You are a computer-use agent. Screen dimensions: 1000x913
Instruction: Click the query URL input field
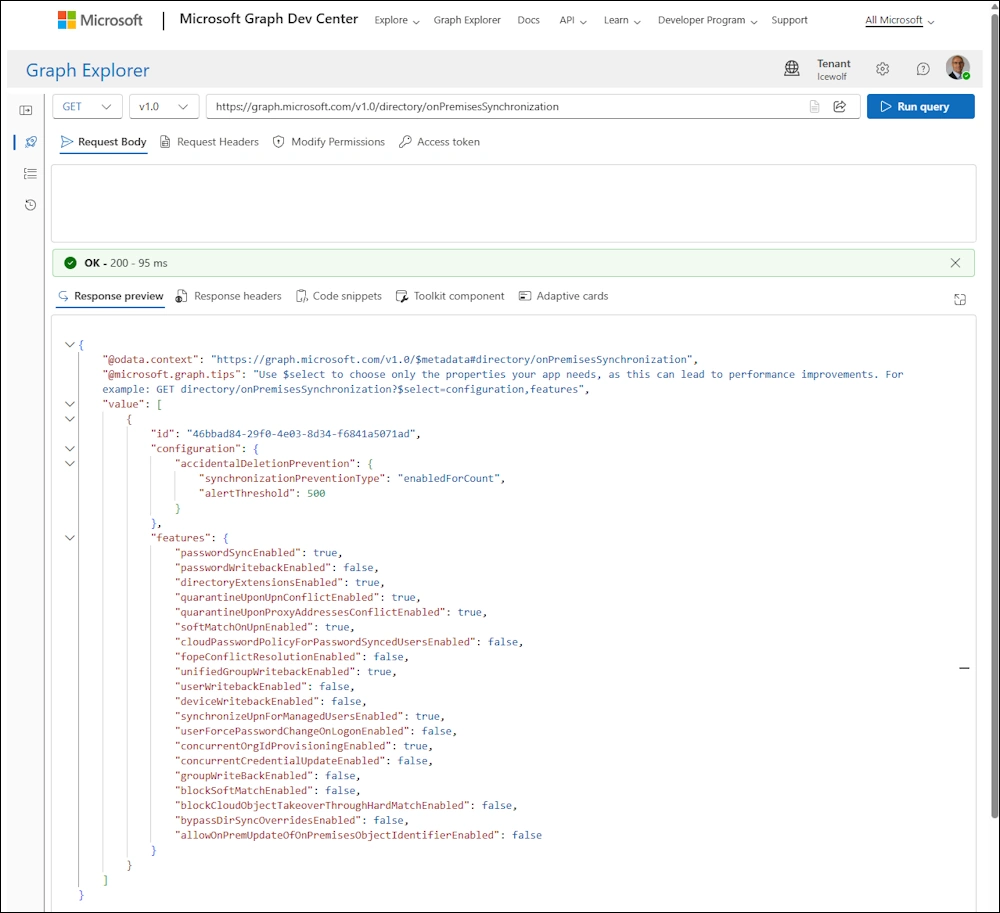507,106
